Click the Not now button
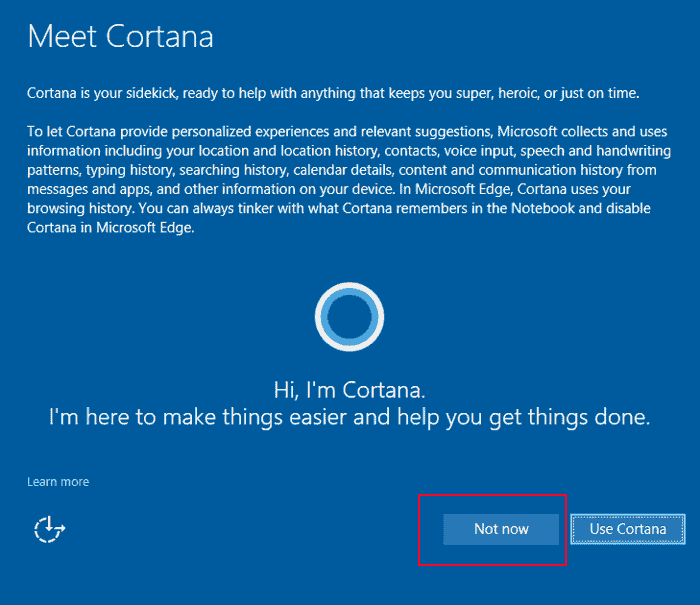The height and width of the screenshot is (605, 700). (x=500, y=529)
